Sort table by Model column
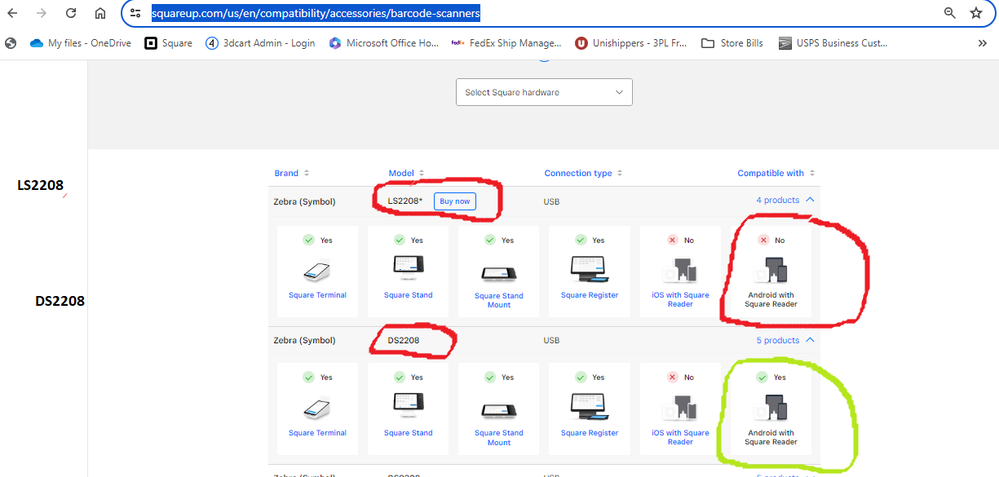999x477 pixels. [x=407, y=173]
